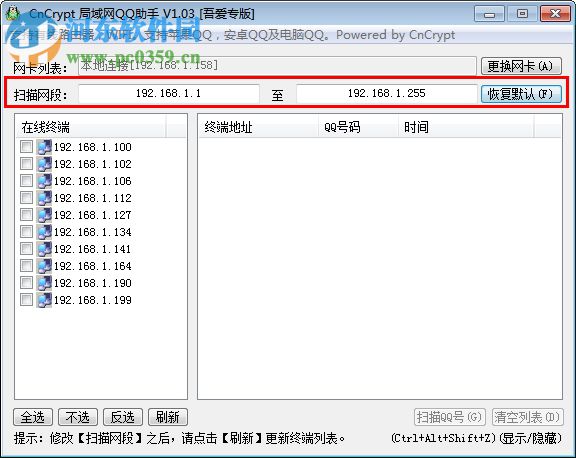
Task: Select the checkbox for 192.168.1.141
Action: tap(26, 249)
